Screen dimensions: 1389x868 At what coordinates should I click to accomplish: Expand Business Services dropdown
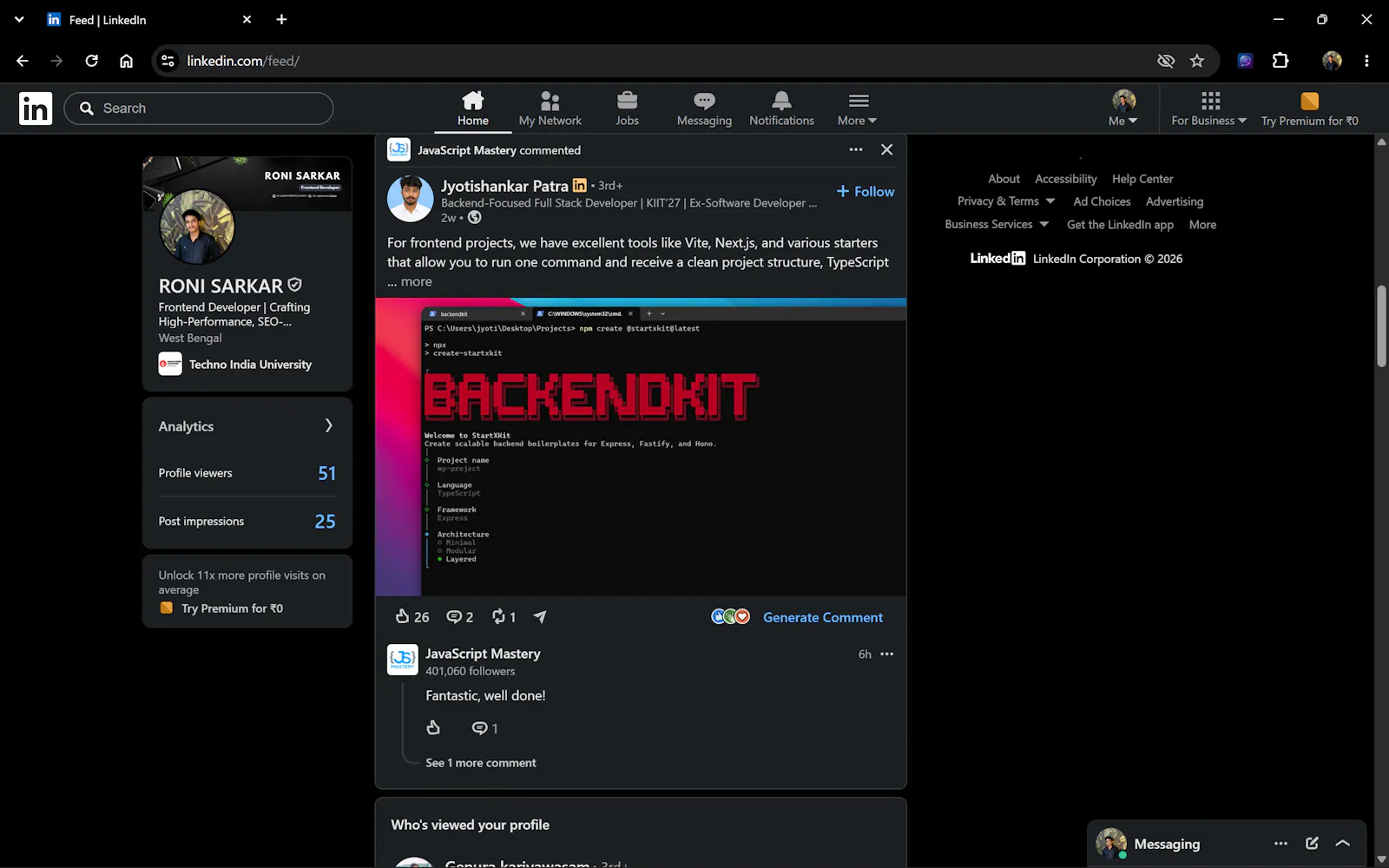(997, 224)
